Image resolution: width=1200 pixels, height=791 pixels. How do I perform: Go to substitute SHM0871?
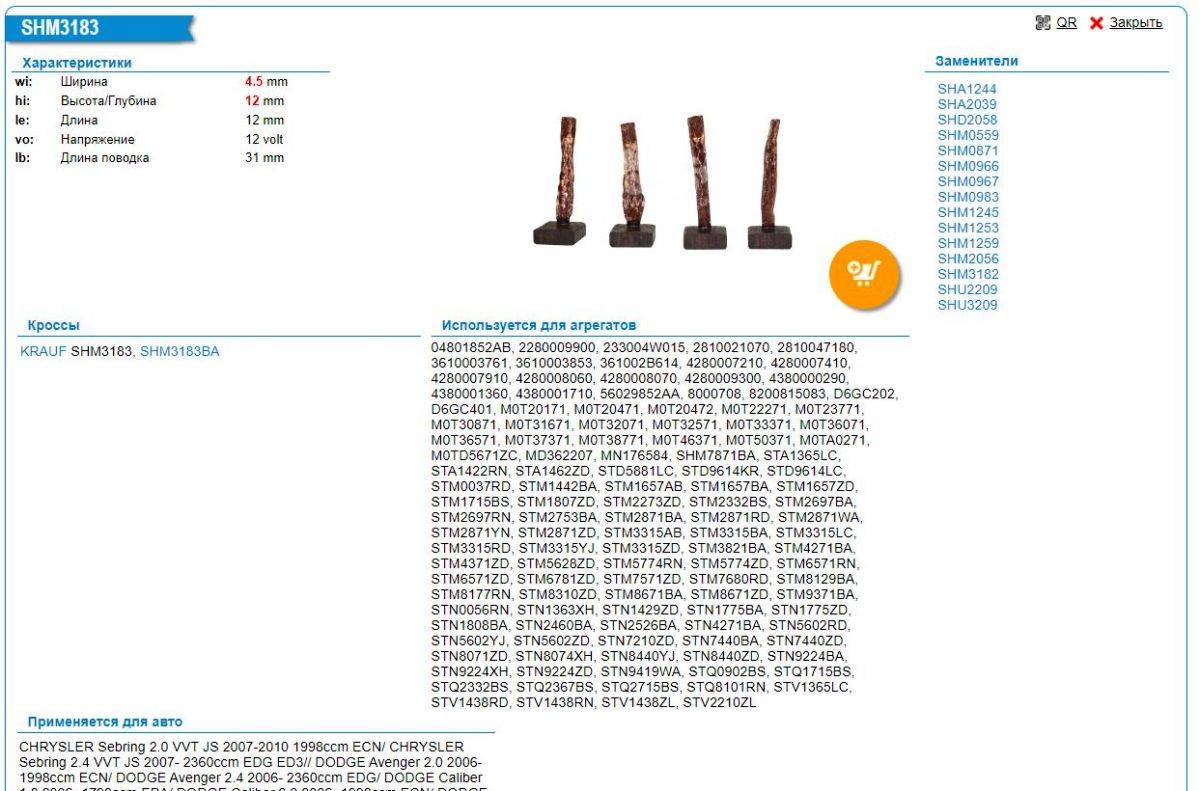point(967,151)
